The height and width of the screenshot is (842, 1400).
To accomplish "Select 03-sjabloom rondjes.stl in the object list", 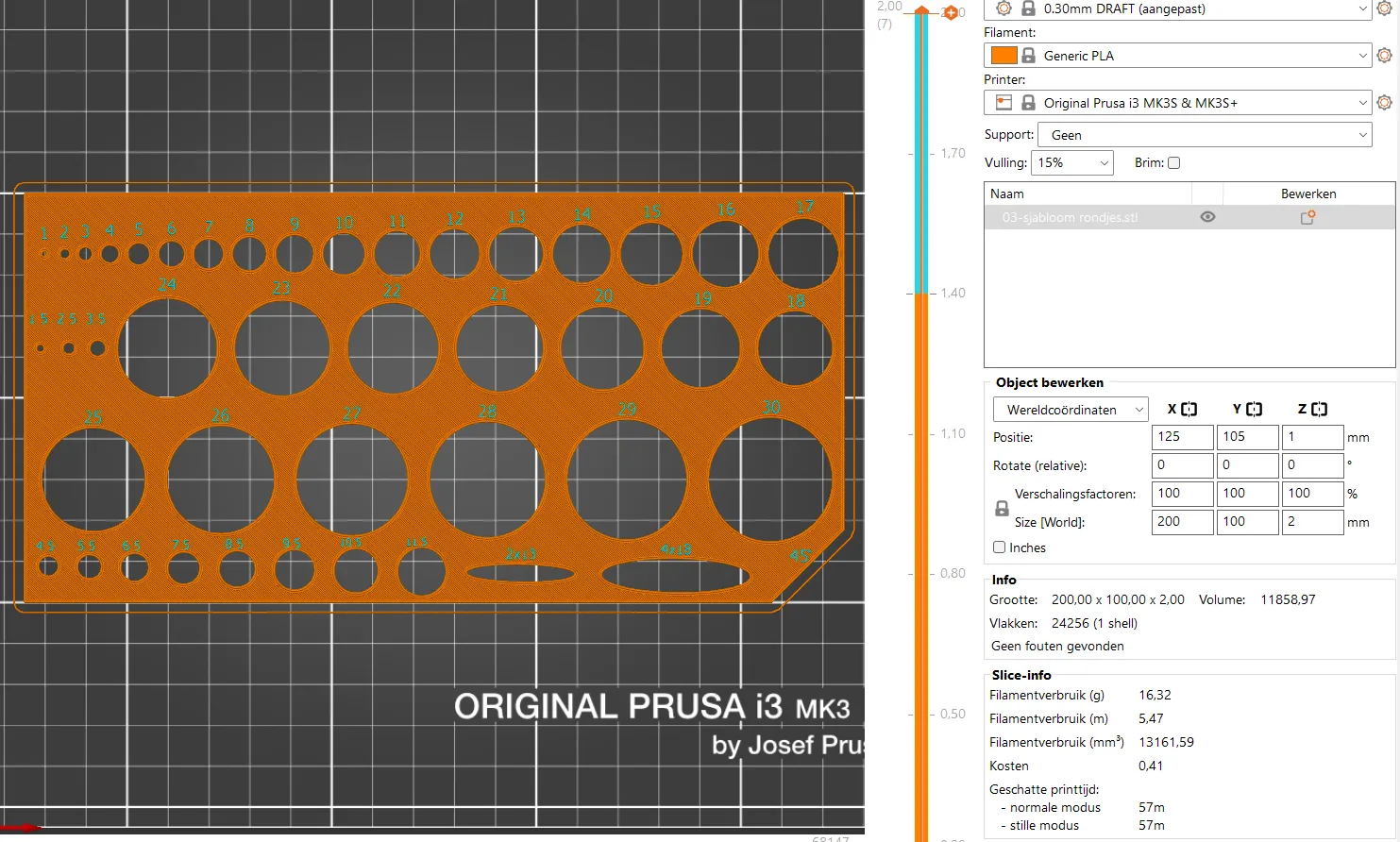I will (x=1069, y=216).
